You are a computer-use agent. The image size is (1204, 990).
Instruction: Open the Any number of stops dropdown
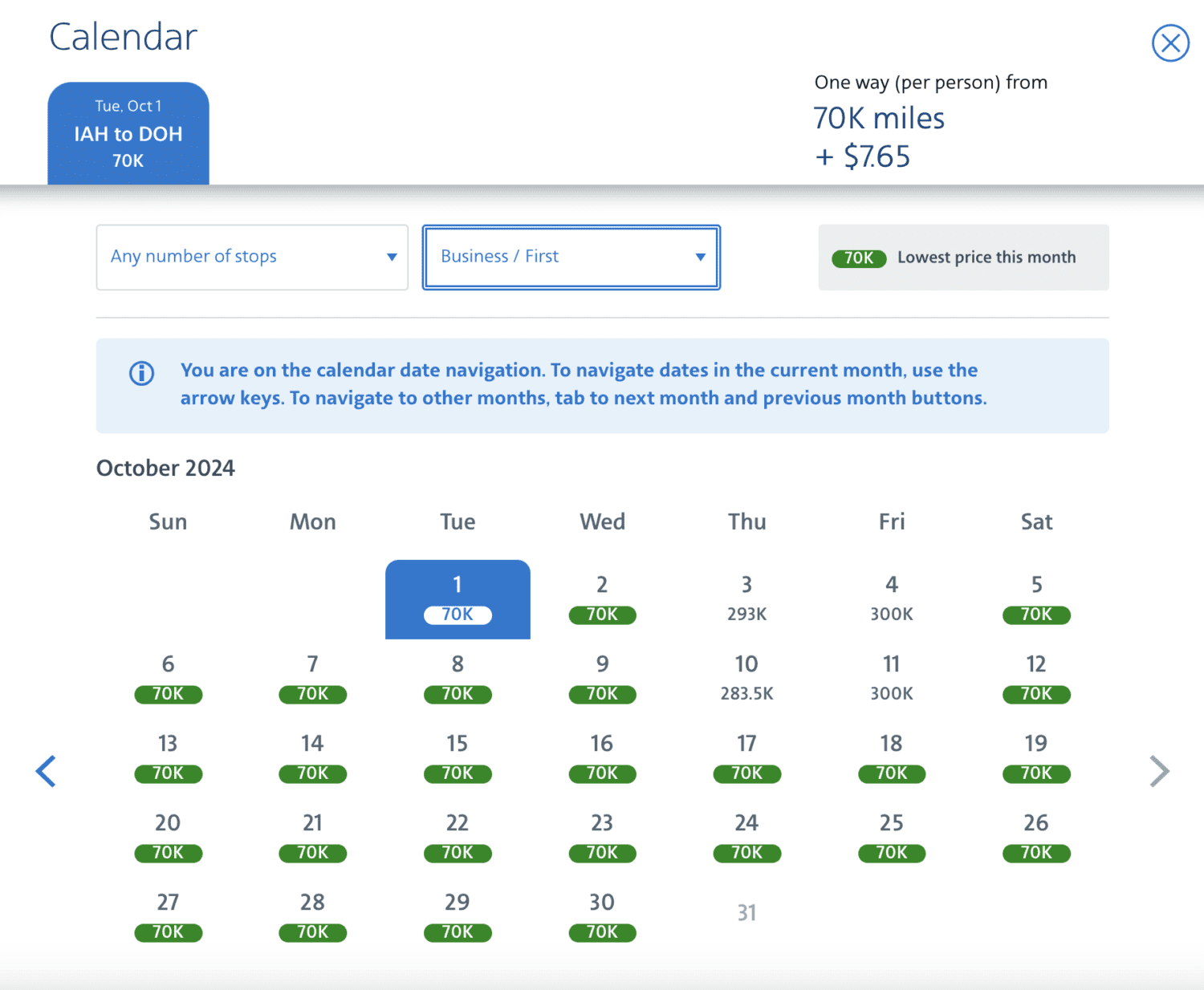click(251, 257)
